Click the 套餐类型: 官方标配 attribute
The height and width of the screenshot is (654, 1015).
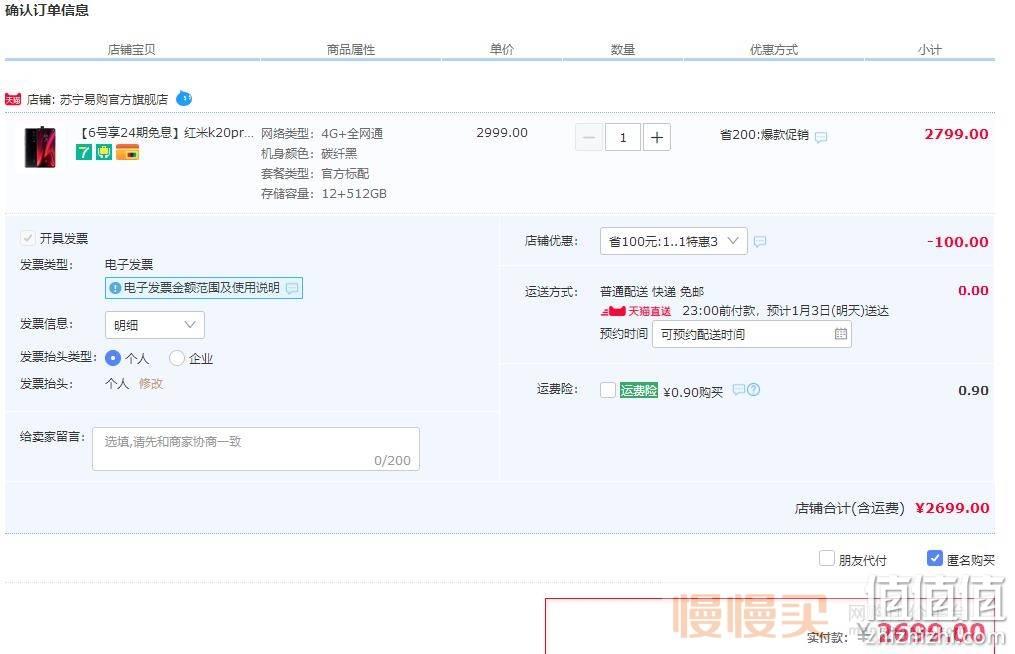[315, 174]
